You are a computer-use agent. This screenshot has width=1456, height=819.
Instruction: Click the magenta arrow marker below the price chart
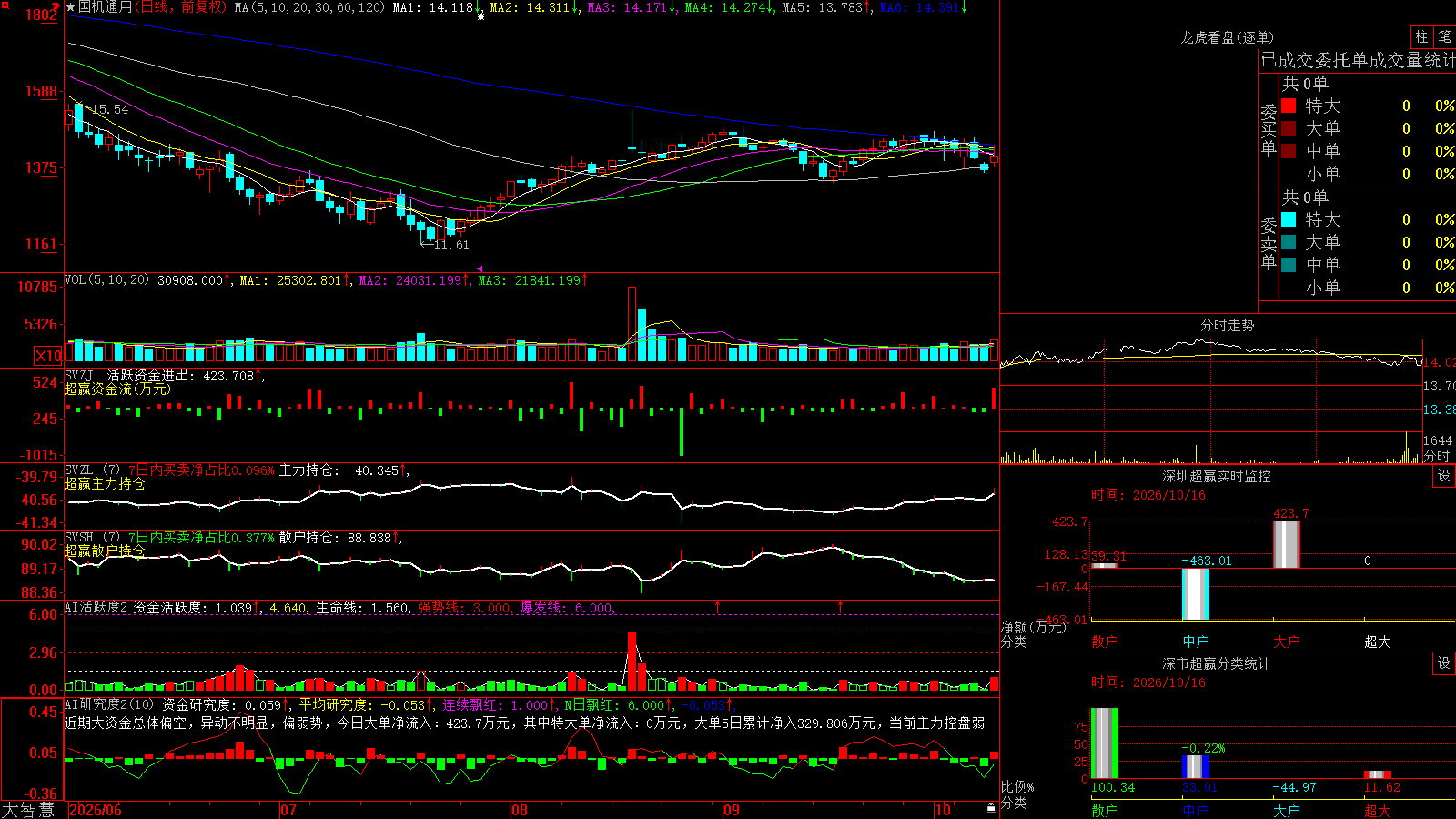tap(480, 268)
